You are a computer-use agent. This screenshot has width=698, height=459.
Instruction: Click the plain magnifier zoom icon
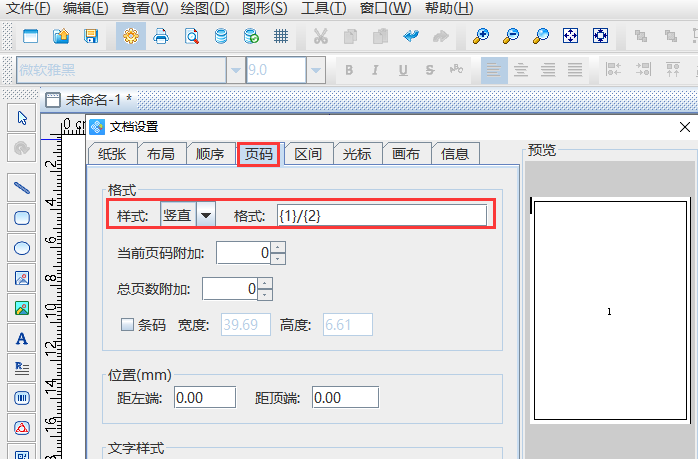540,36
